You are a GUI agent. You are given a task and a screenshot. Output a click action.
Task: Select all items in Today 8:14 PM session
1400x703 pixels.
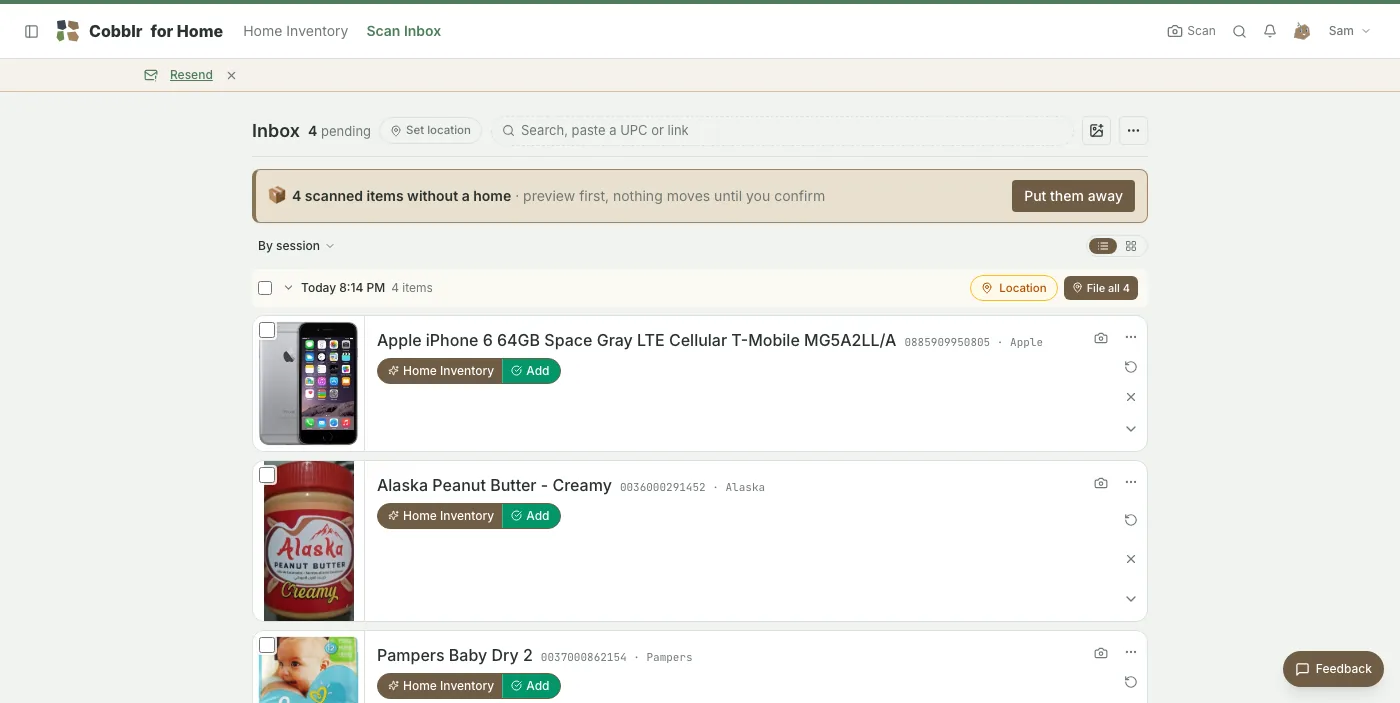tap(265, 288)
